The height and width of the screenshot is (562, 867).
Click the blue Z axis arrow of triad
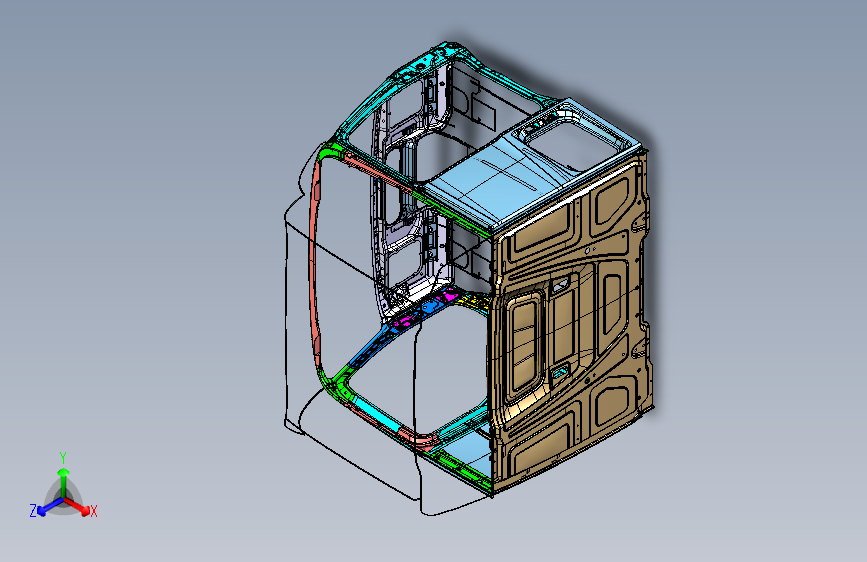49,507
